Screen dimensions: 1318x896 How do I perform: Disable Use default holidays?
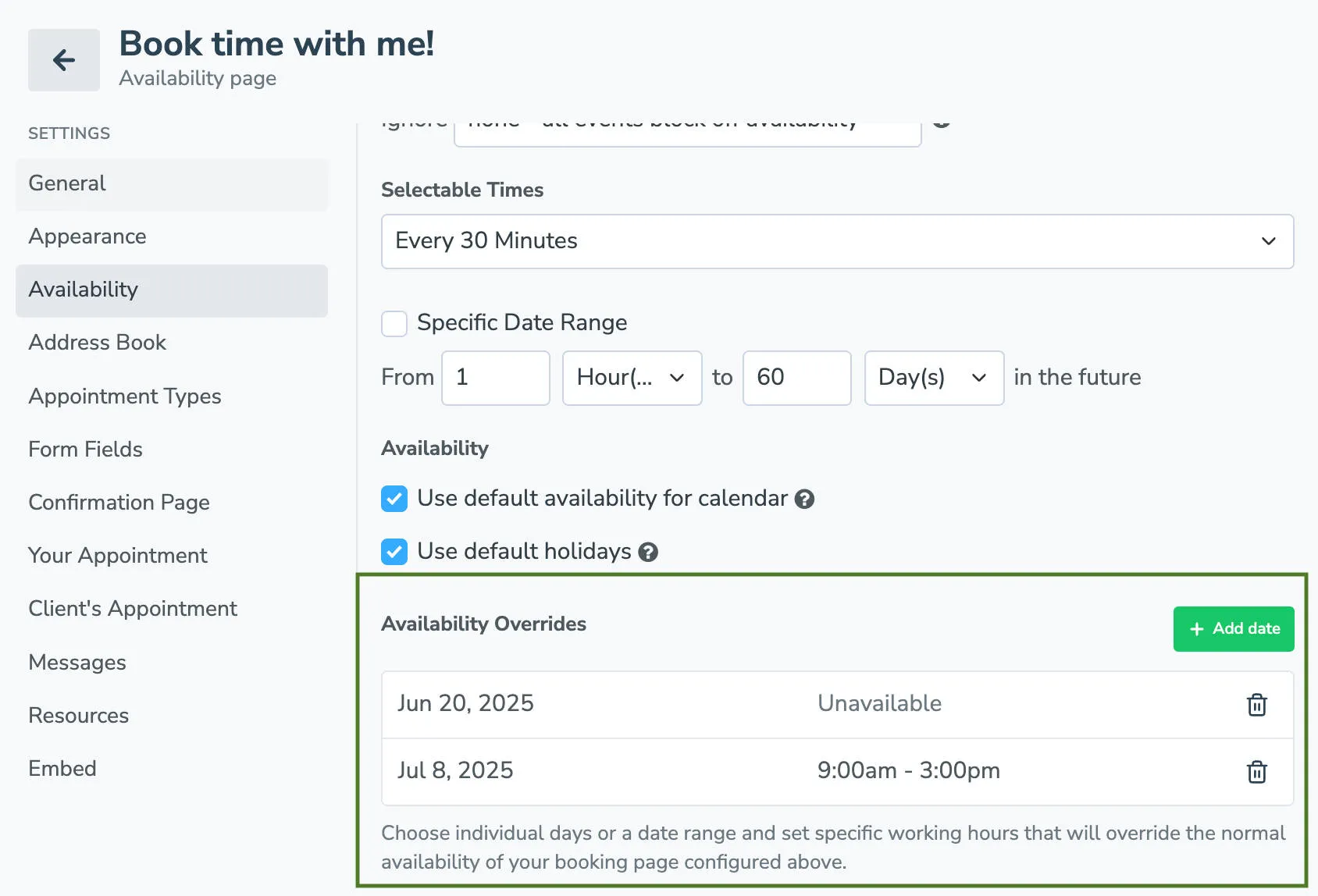pyautogui.click(x=394, y=552)
